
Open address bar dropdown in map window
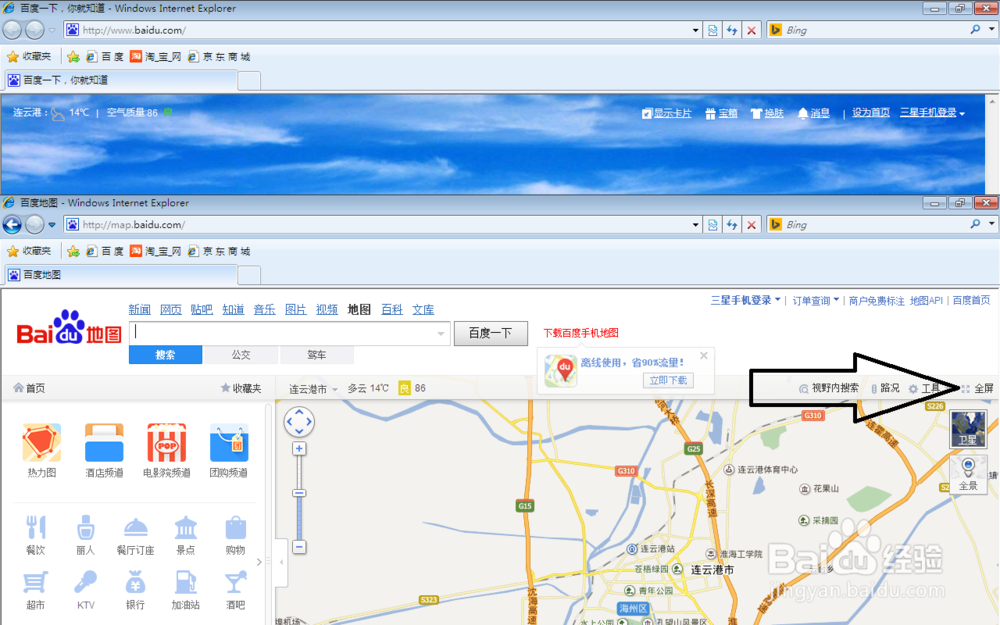click(696, 224)
